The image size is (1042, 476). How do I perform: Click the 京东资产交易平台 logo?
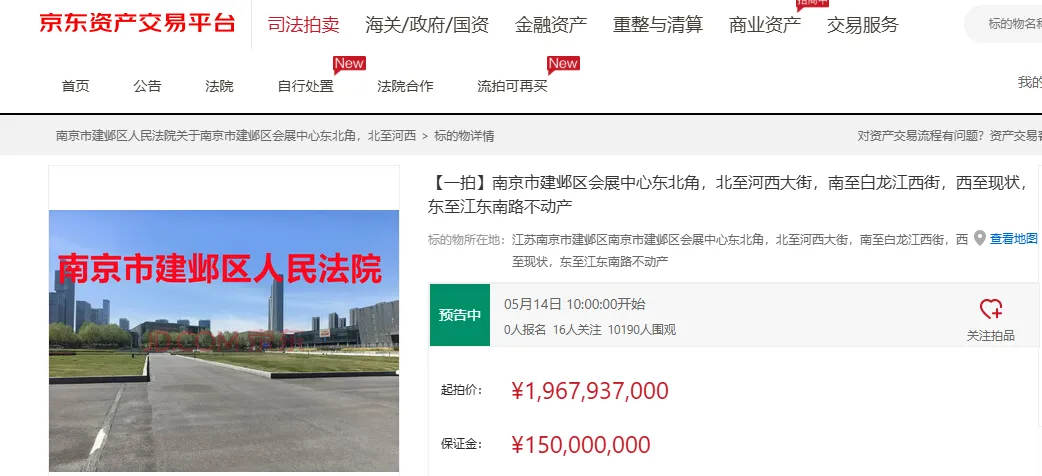coord(137,24)
